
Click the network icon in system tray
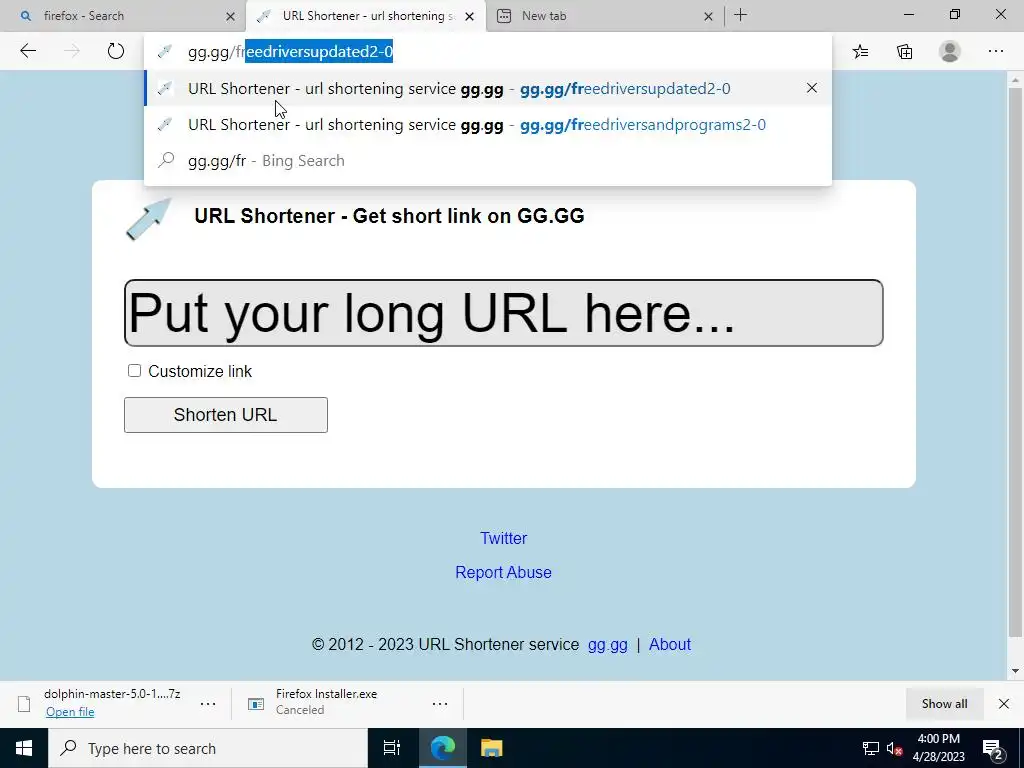point(871,748)
